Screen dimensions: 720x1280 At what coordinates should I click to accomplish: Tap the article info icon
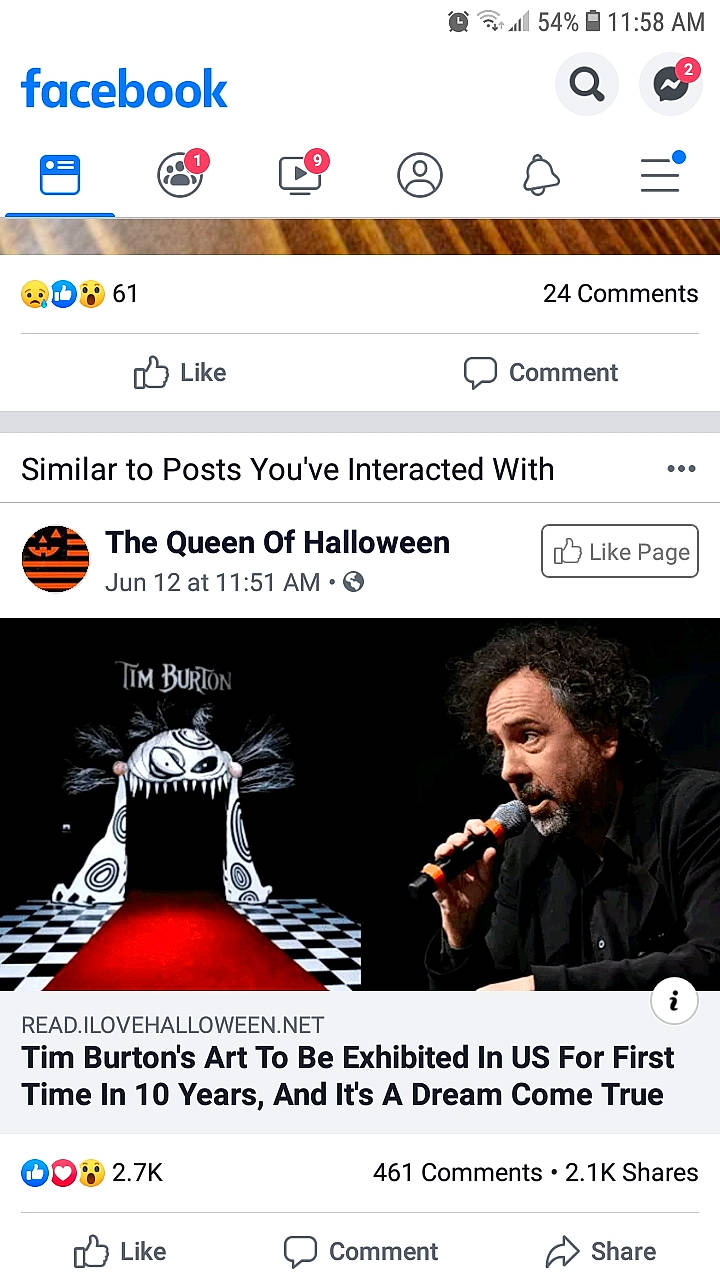(674, 1001)
